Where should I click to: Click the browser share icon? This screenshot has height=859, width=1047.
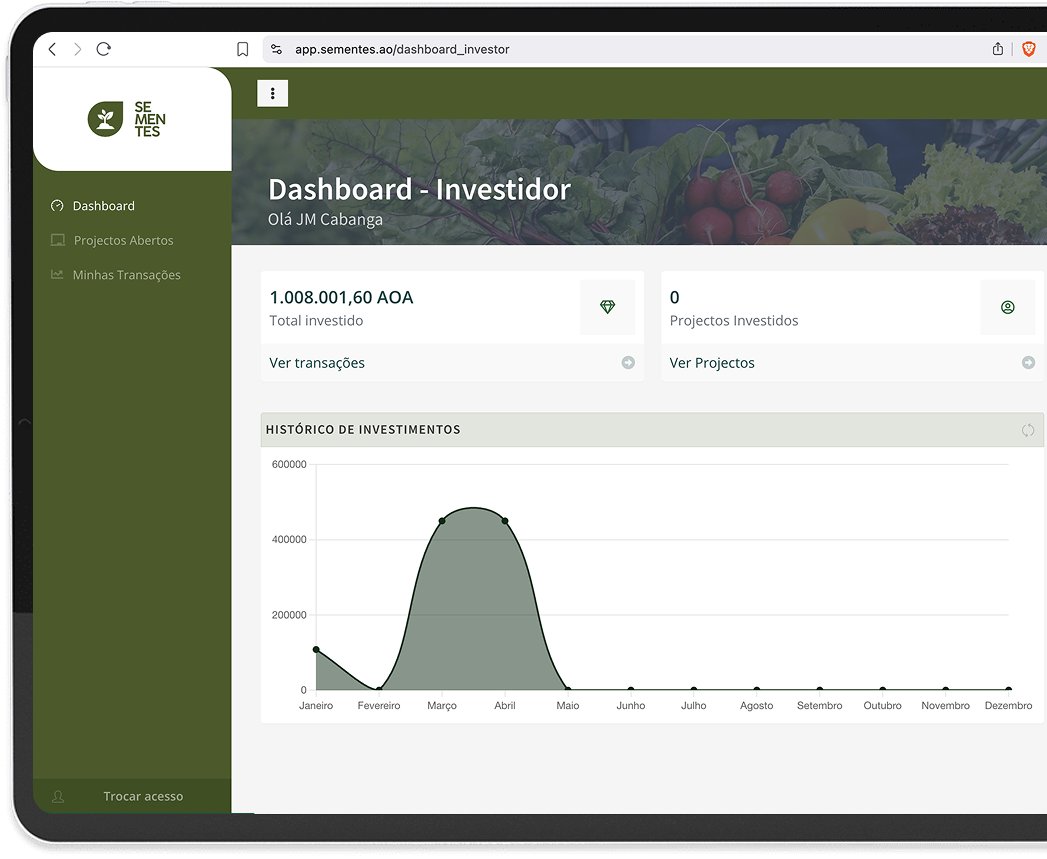coord(997,49)
